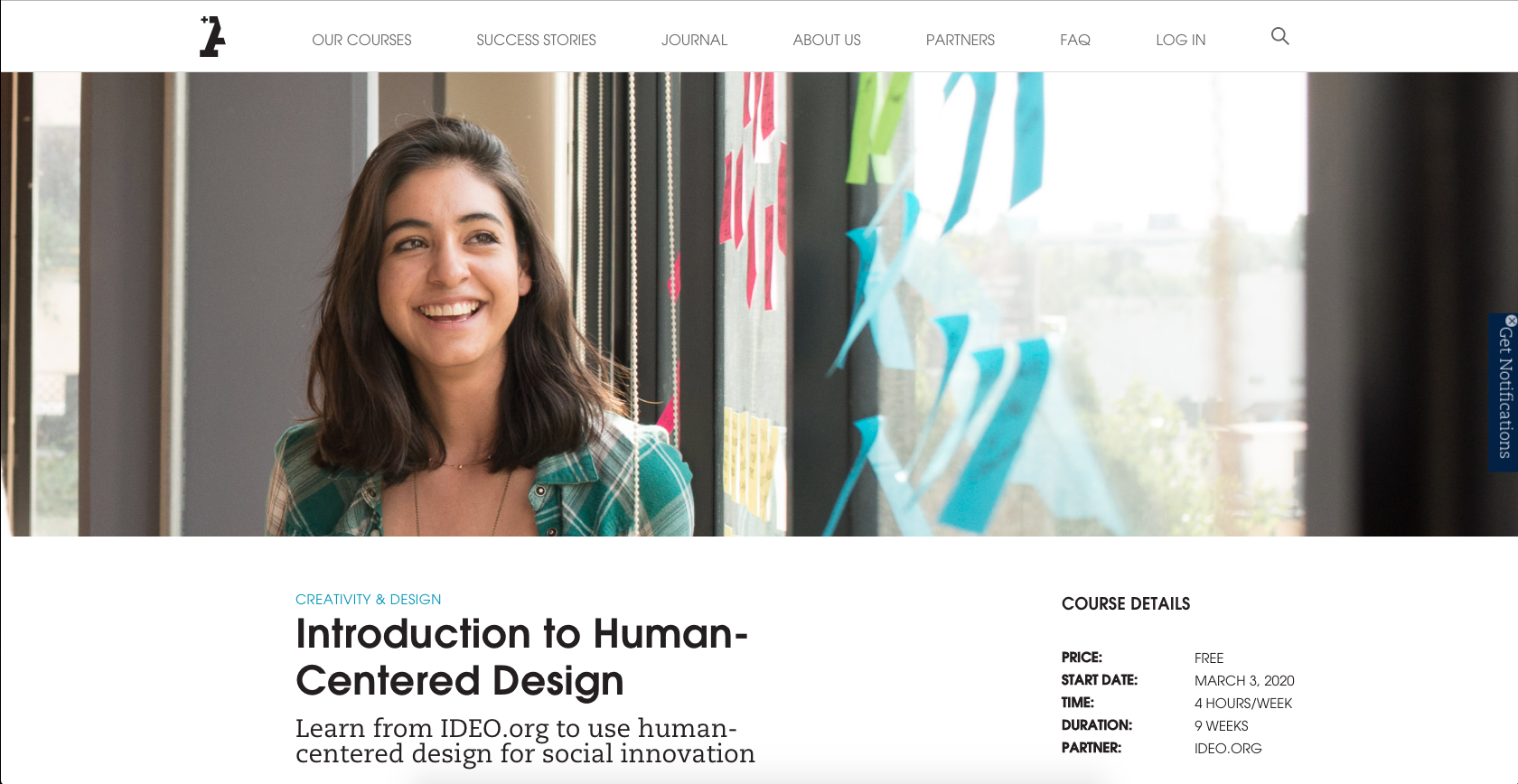The image size is (1518, 784).
Task: Open the FAQ page
Action: tap(1075, 40)
